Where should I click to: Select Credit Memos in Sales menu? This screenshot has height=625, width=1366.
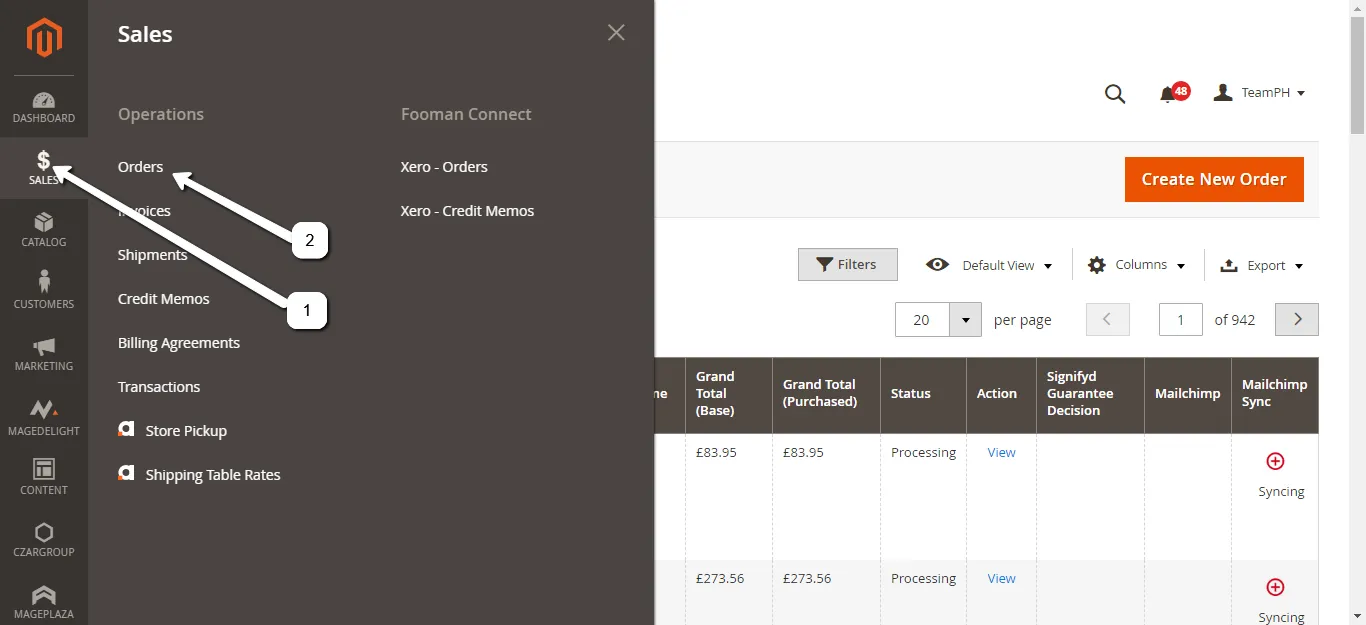(164, 299)
